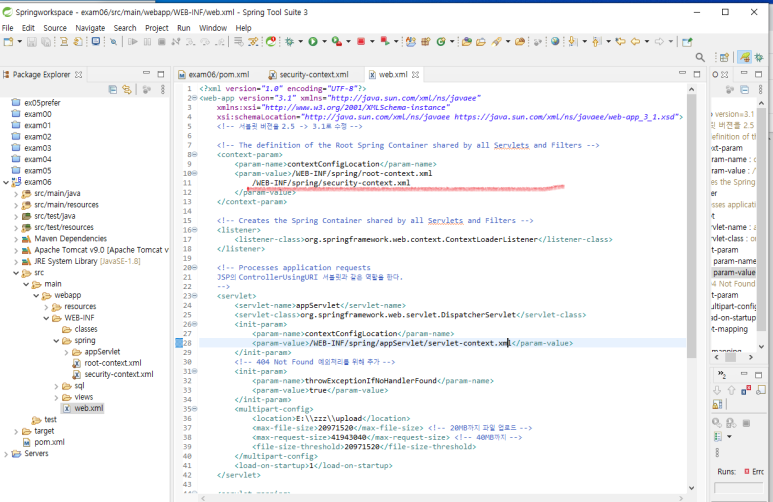Click the Resume debug icon
The width and height of the screenshot is (773, 502).
point(133,42)
